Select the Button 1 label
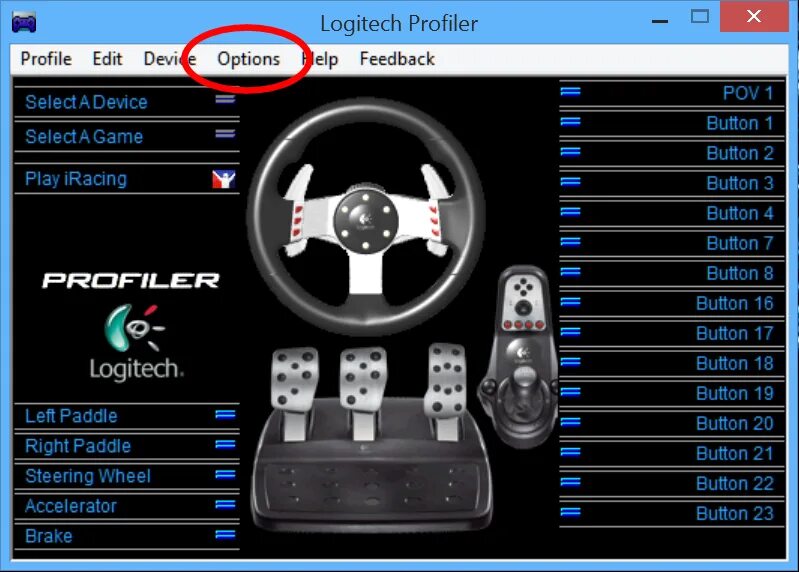799x572 pixels. (x=740, y=123)
